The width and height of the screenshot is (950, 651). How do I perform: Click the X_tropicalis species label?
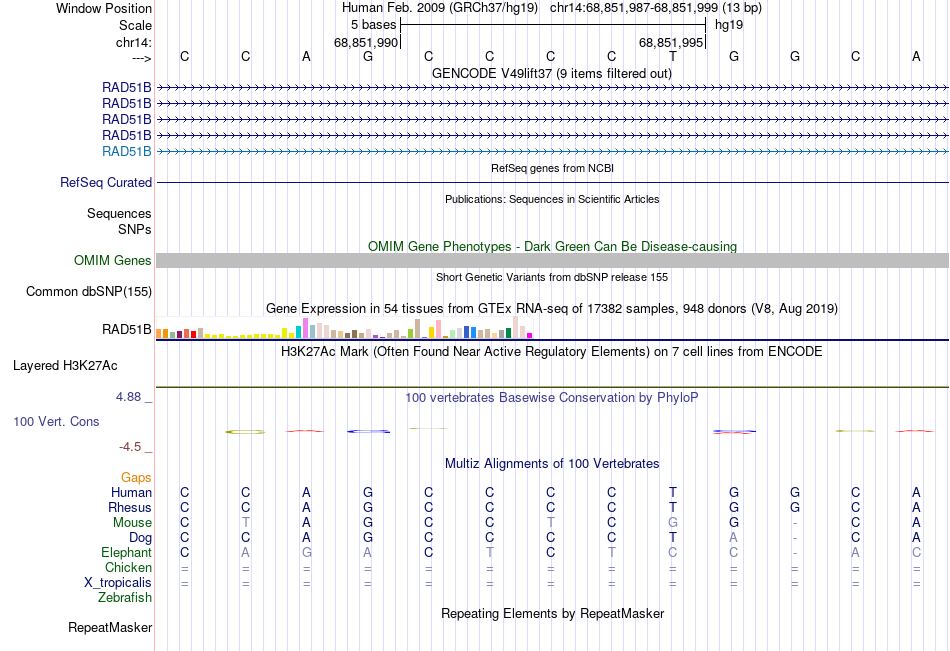coord(118,583)
